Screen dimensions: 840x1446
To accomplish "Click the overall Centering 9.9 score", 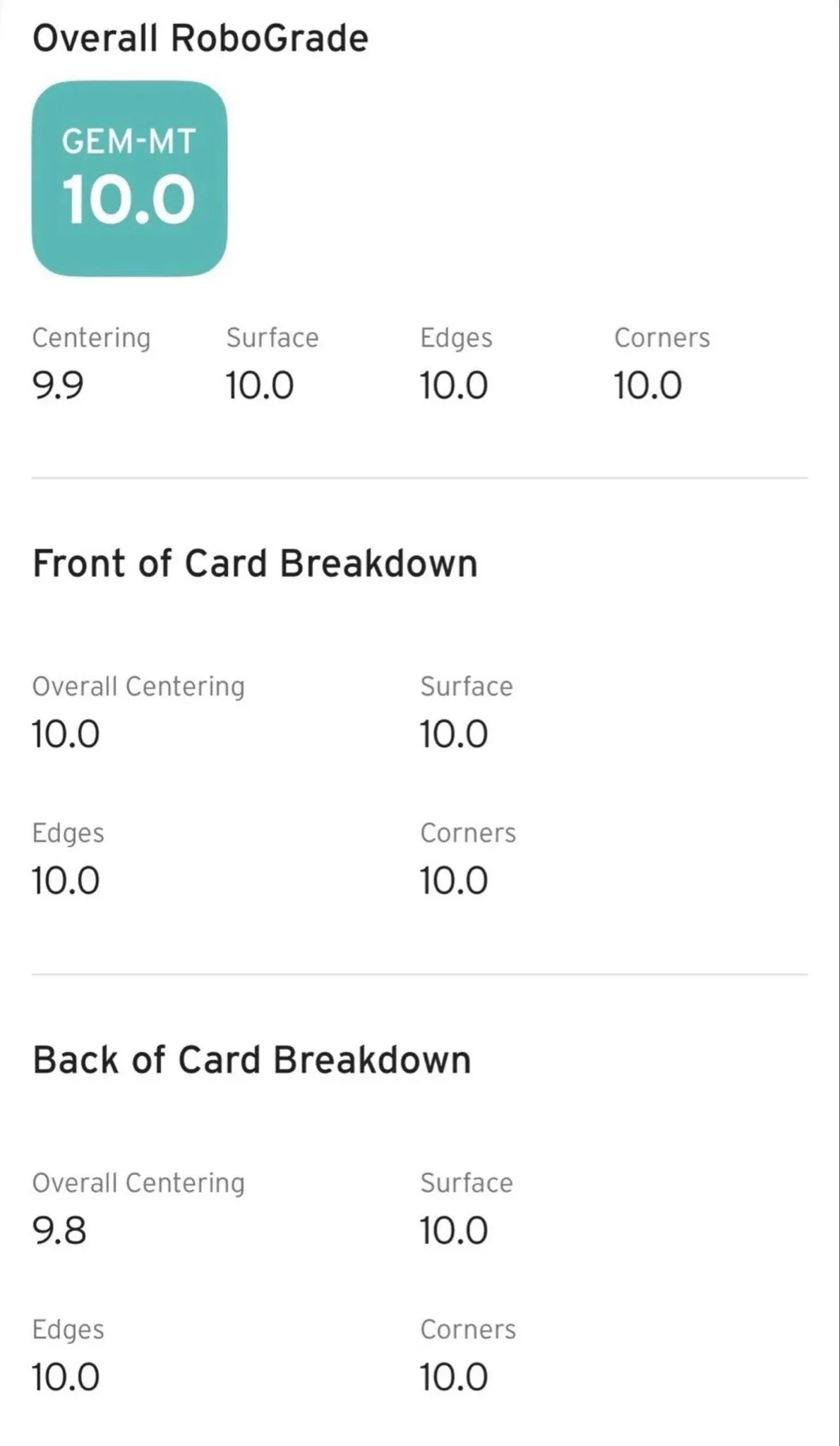I will click(58, 386).
